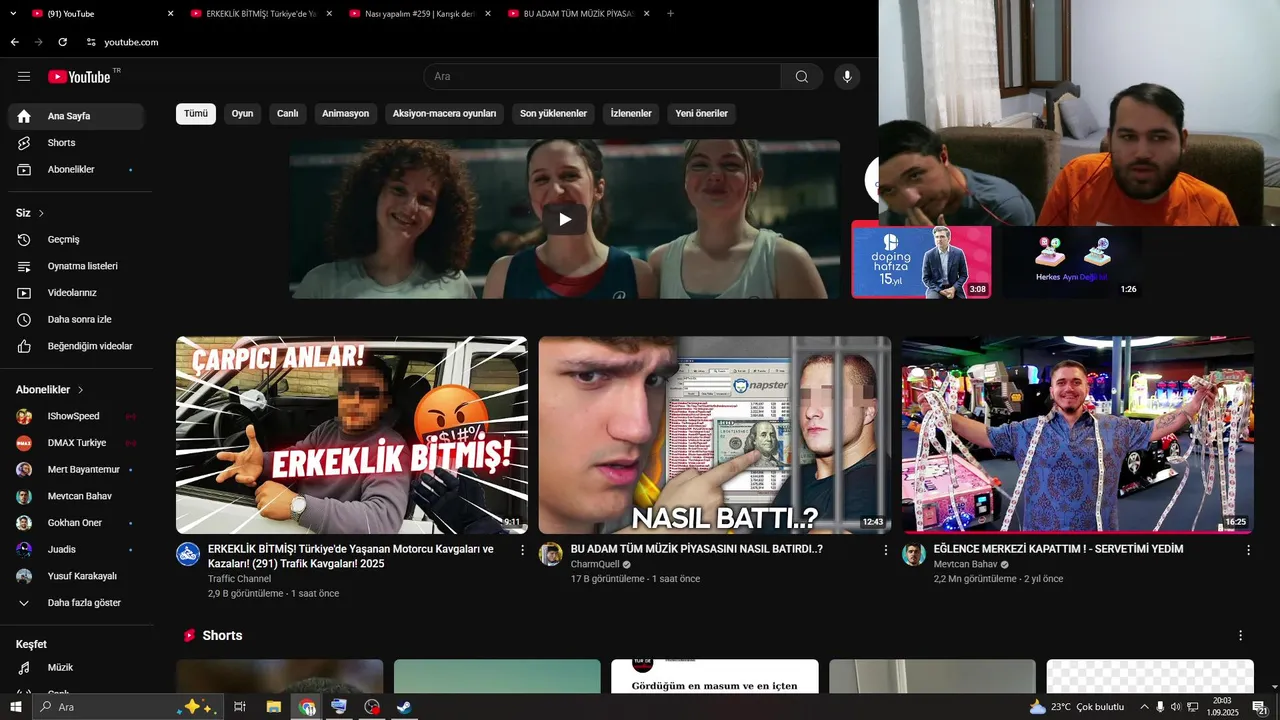Open Juadis channel in sidebar
Viewport: 1280px width, 720px height.
(x=76, y=550)
